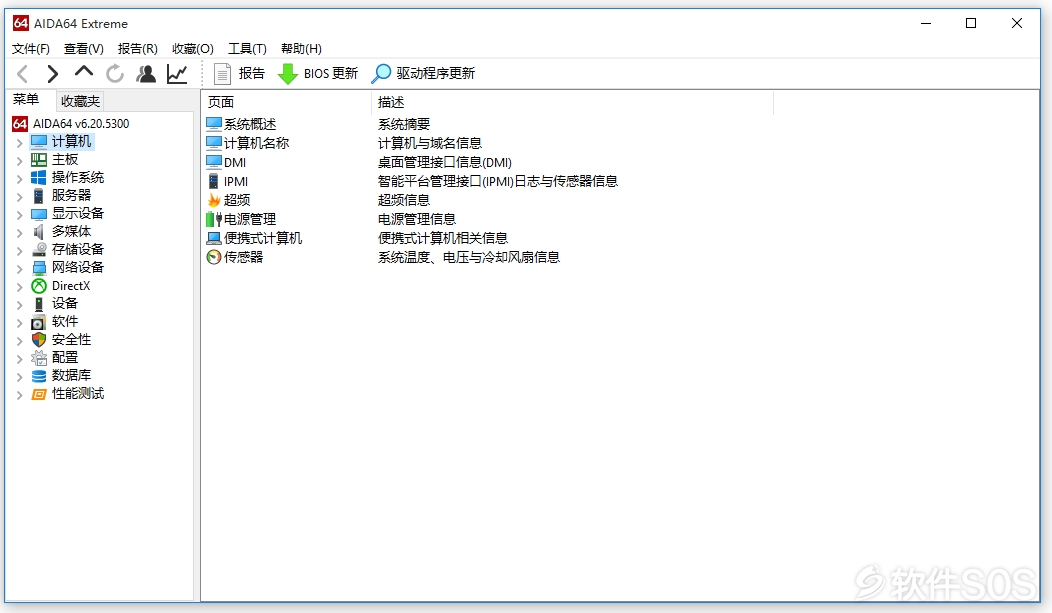This screenshot has width=1052, height=613.
Task: Open the 收藏(O) menu
Action: coord(193,49)
